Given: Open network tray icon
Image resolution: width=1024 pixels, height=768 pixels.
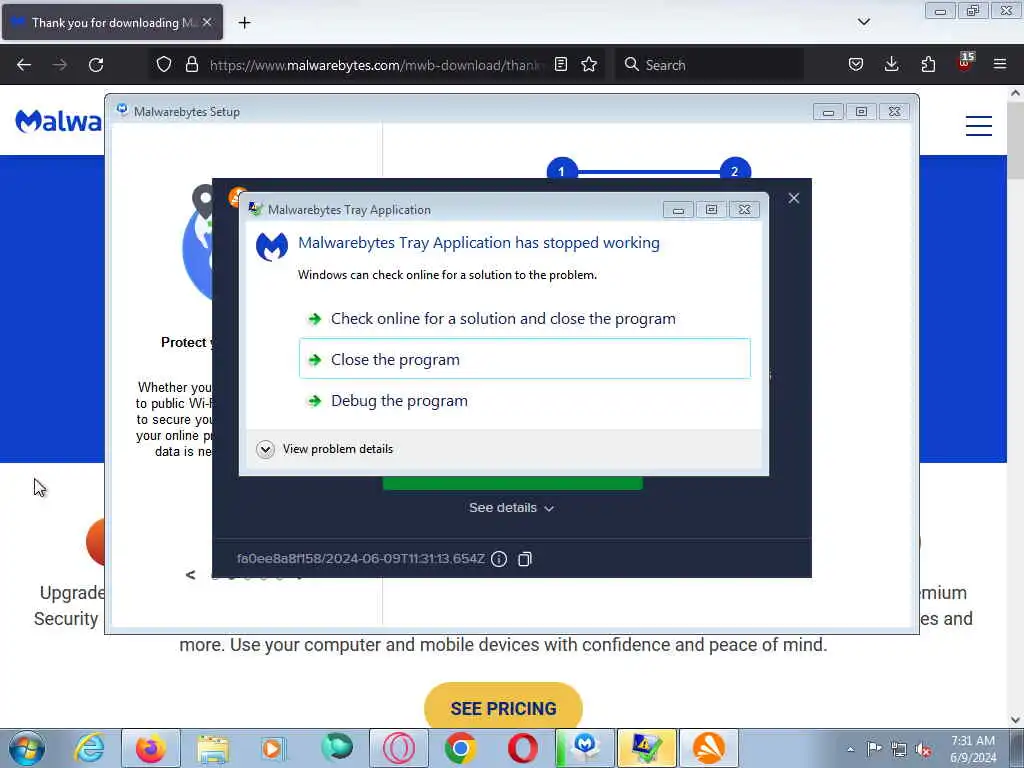Looking at the screenshot, I should pos(899,749).
